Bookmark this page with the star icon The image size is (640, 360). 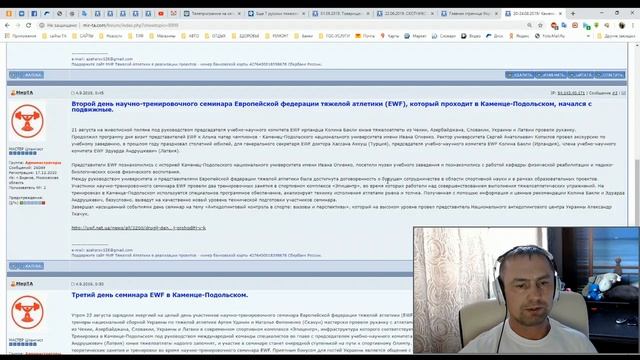540,25
